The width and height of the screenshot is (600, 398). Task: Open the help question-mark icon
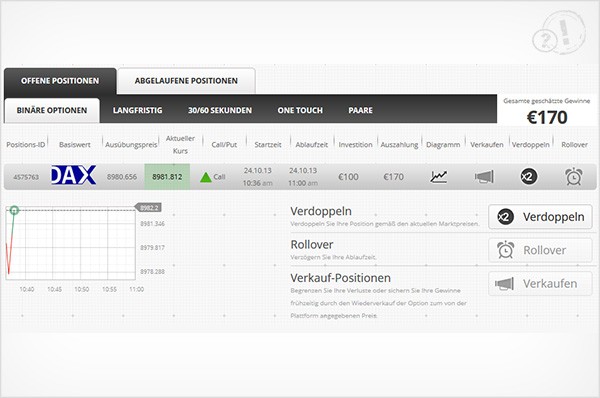pos(545,40)
